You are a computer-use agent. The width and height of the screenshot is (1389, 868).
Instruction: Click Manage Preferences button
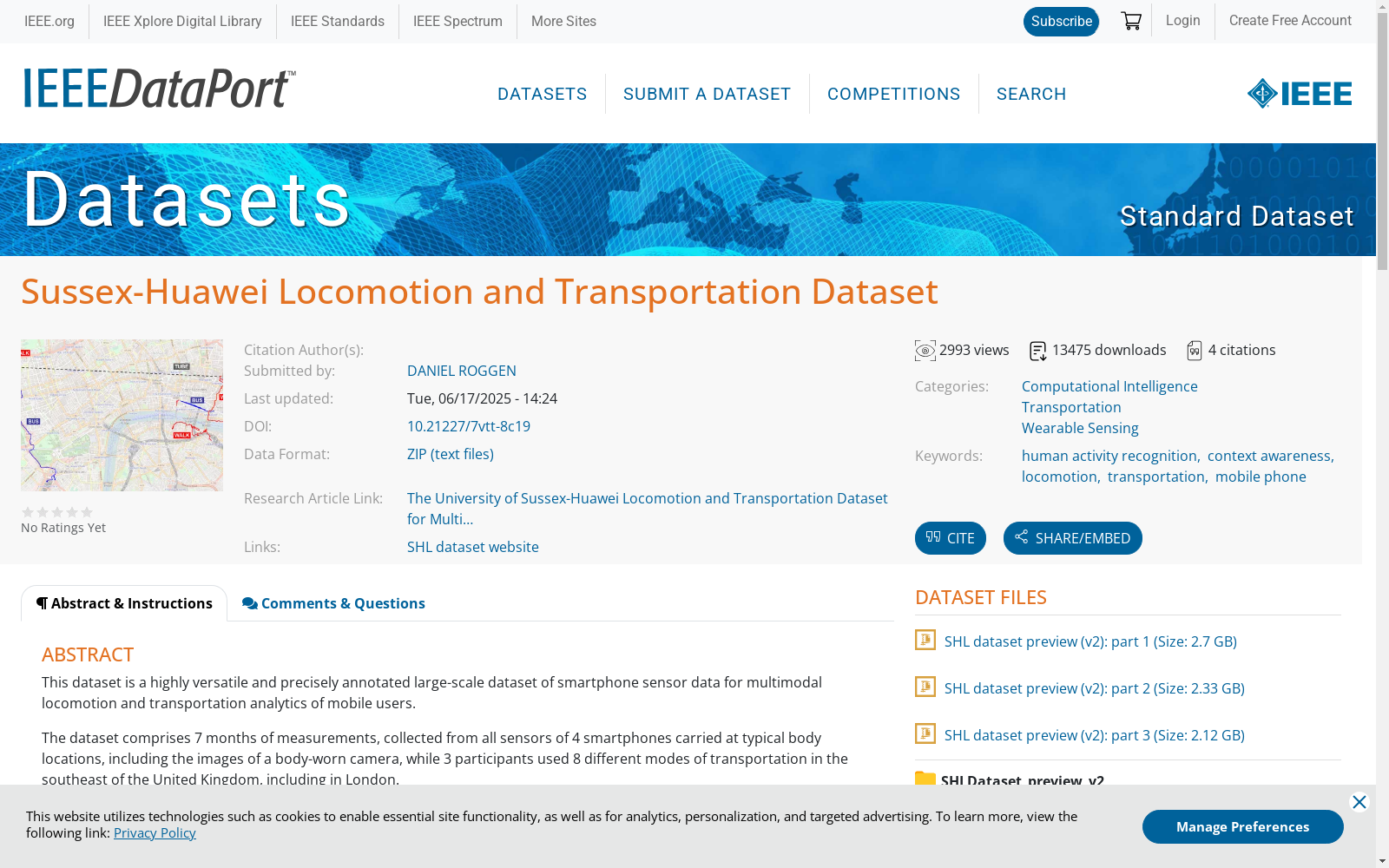1243,826
